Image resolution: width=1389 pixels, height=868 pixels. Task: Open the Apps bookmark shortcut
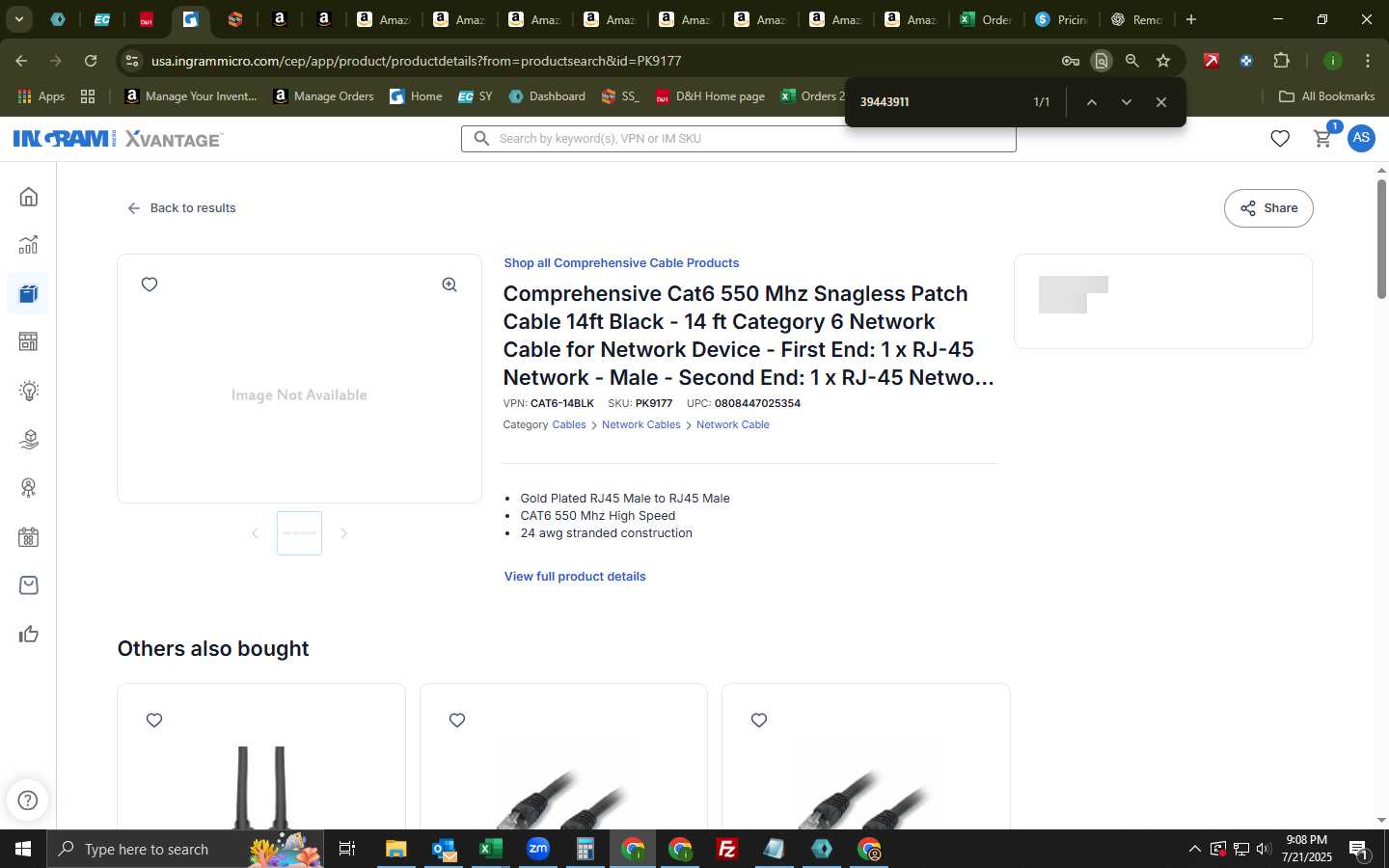pyautogui.click(x=41, y=96)
